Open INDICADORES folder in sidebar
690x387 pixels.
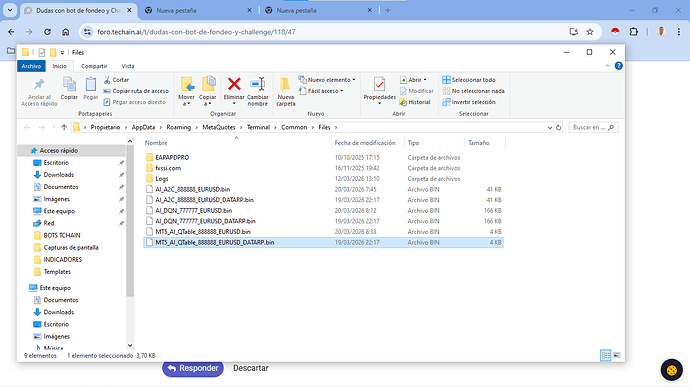pos(63,260)
